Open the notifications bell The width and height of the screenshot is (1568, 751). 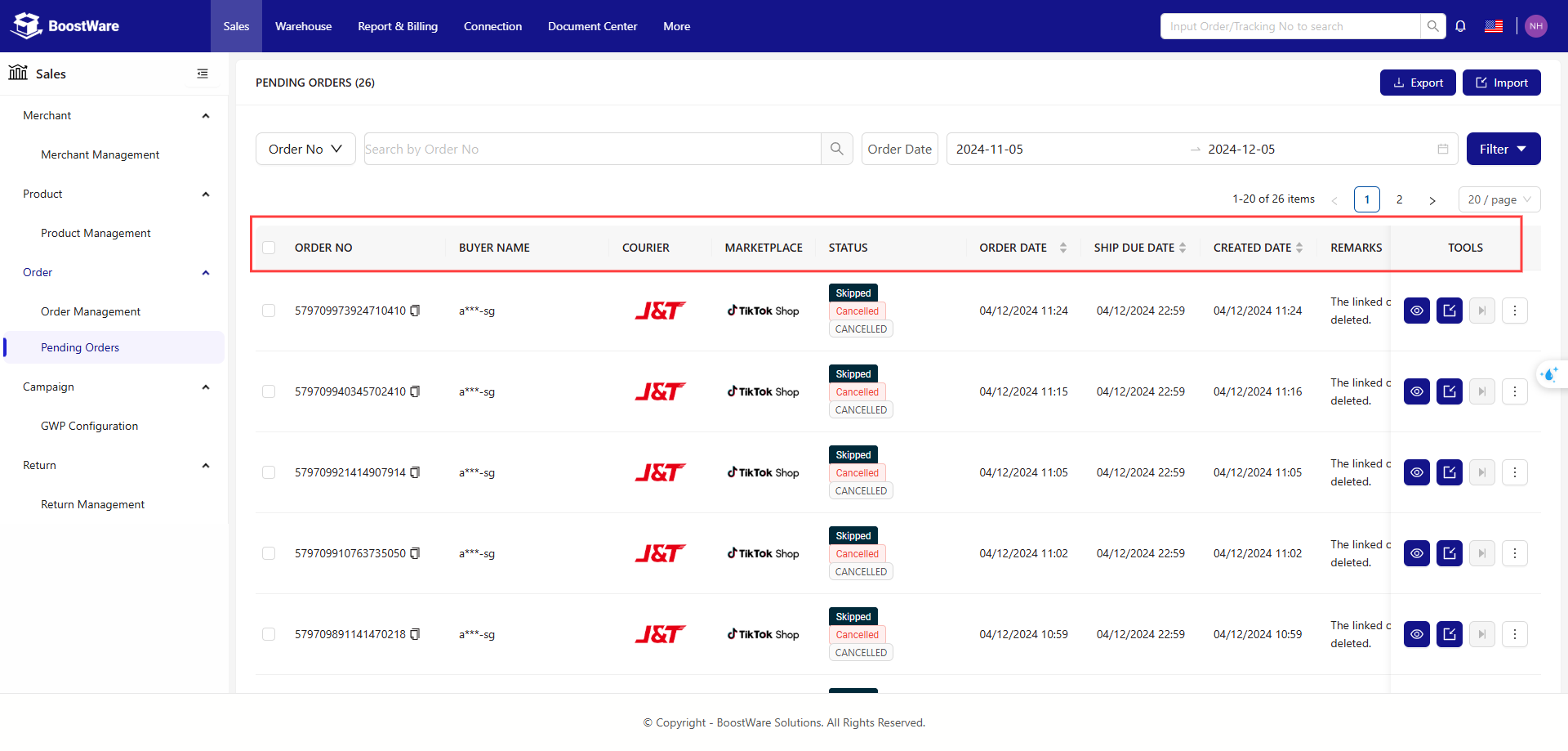1461,26
